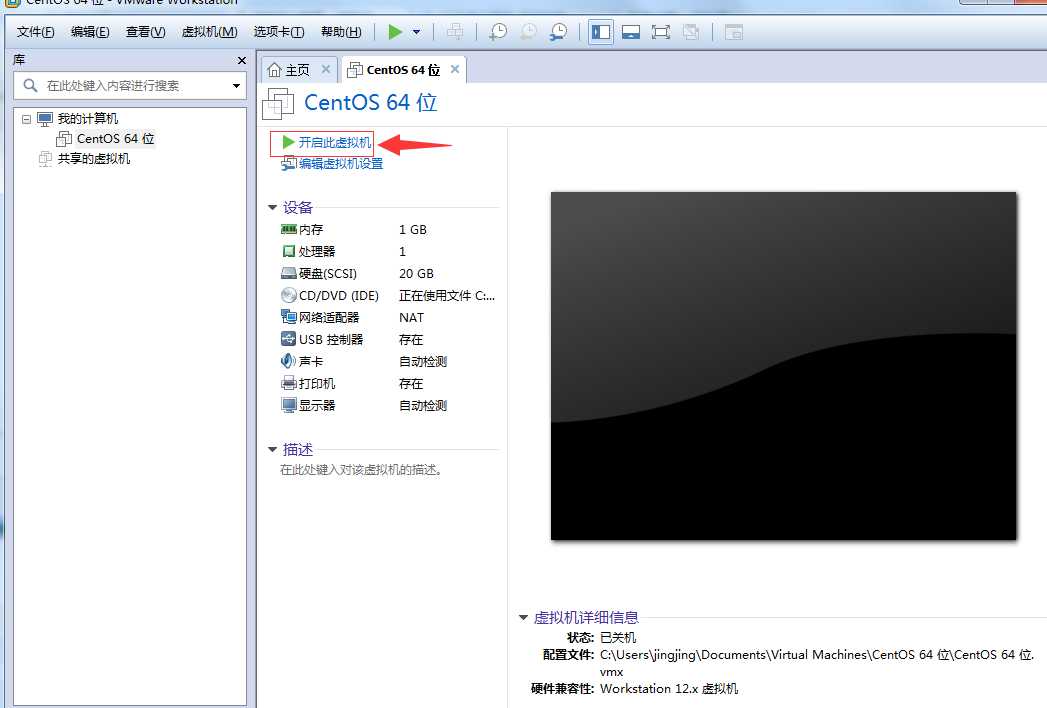Open the 帮助(H) menu
Screen dimensions: 1047x708
click(x=341, y=32)
